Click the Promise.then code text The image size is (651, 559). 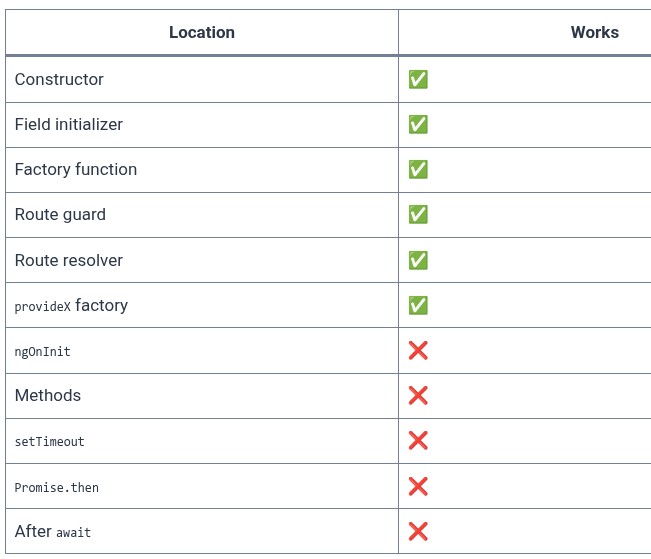(56, 487)
